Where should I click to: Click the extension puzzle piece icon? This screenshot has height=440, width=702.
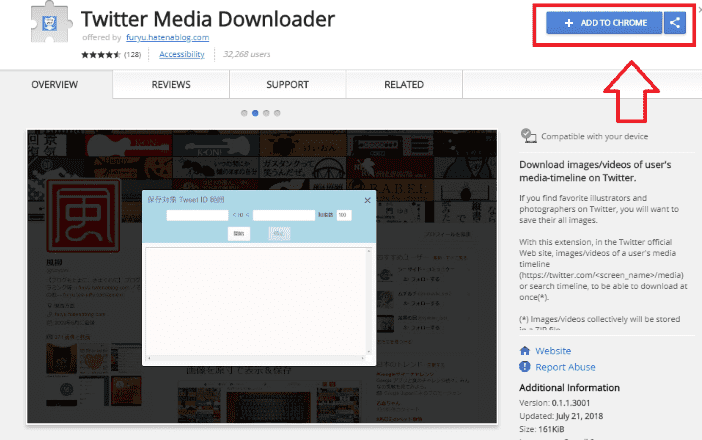[x=50, y=22]
